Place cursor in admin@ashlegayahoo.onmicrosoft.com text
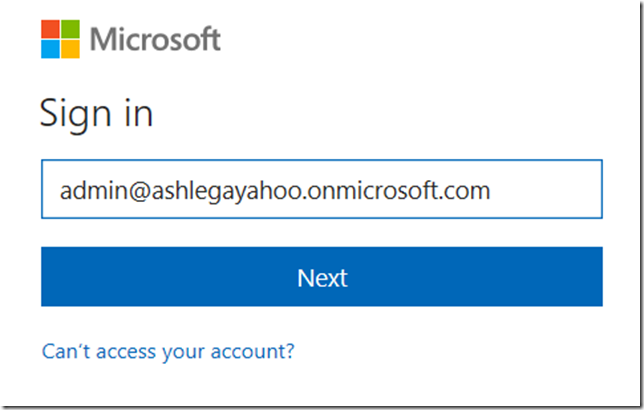Viewport: 644px width, 410px height. [x=275, y=191]
